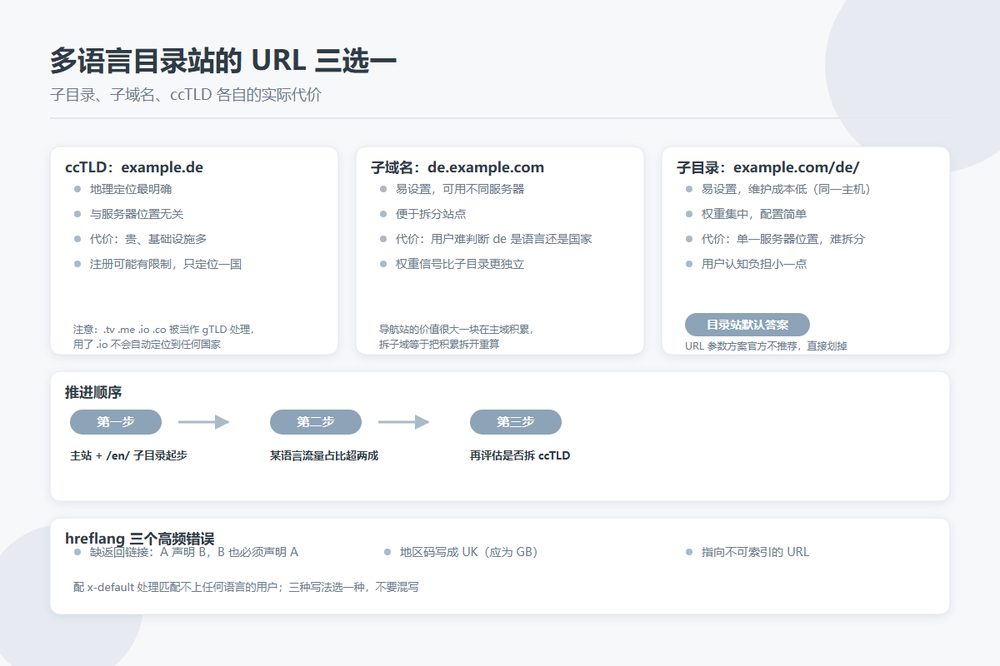
Task: Click the heading ccTLD：example.de
Action: (x=134, y=167)
